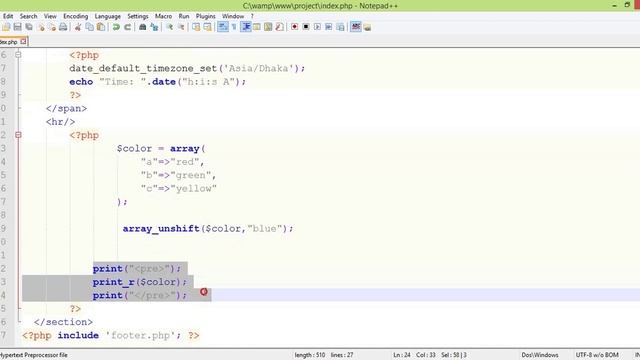Click the print_r($color) line
This screenshot has height=360, width=640.
140,282
